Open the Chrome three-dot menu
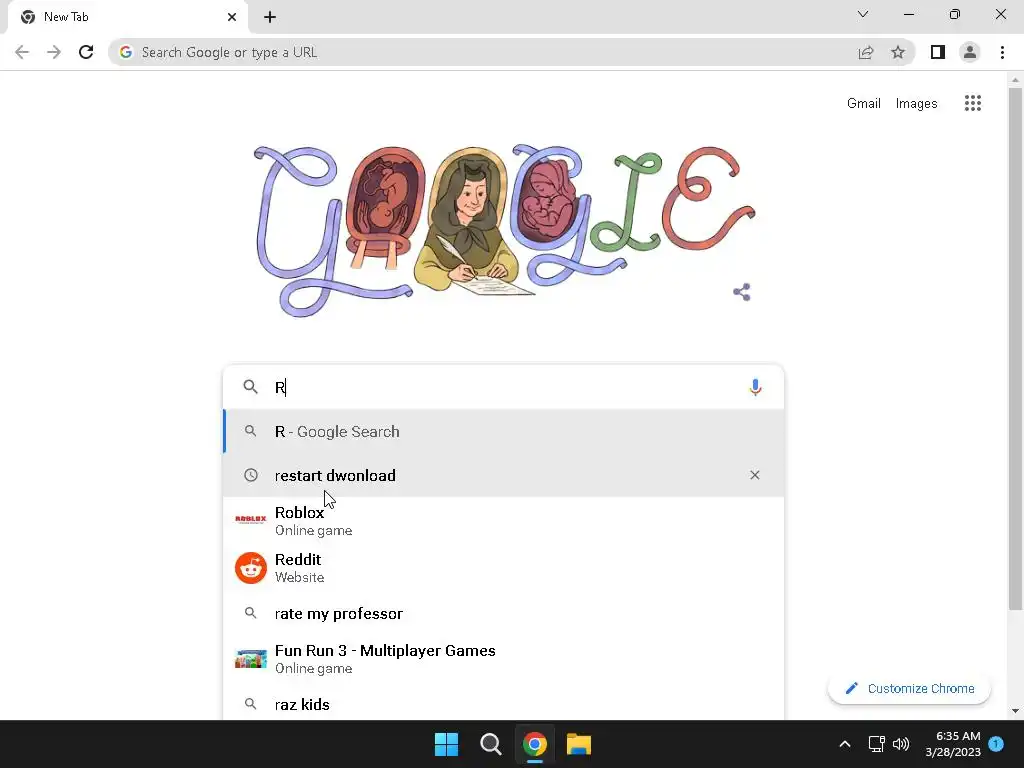Screen dimensions: 1024x768 tap(1002, 52)
